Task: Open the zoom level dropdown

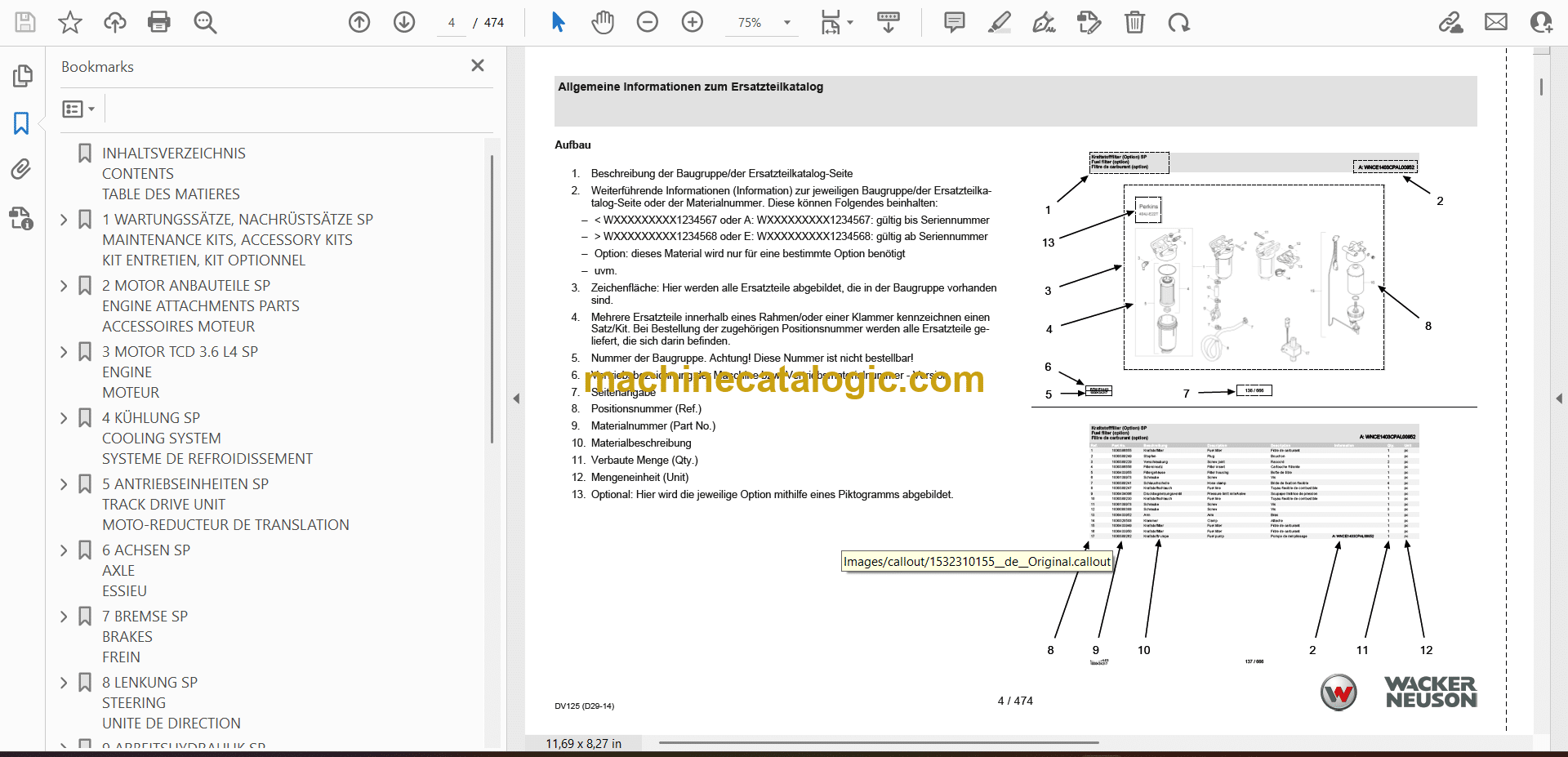Action: [787, 23]
